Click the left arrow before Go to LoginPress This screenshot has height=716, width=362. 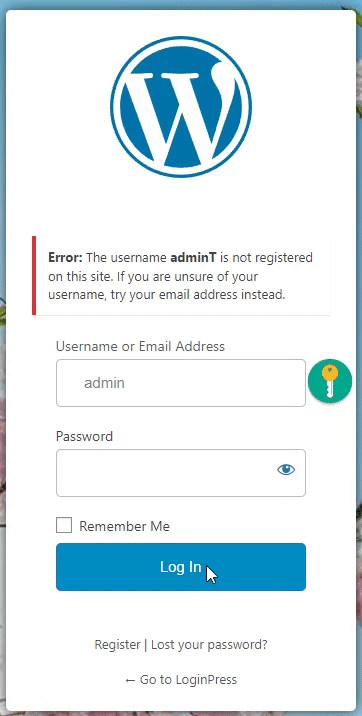click(130, 680)
